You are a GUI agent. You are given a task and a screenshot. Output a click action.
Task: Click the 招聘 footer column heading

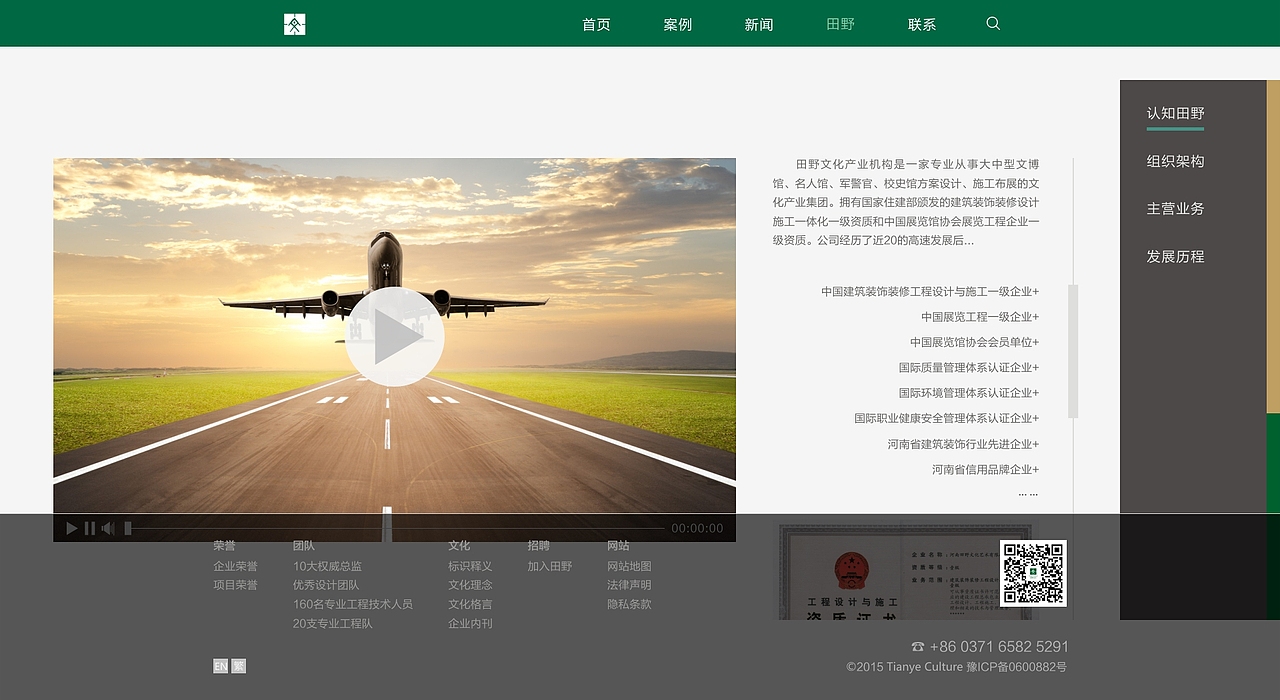539,545
